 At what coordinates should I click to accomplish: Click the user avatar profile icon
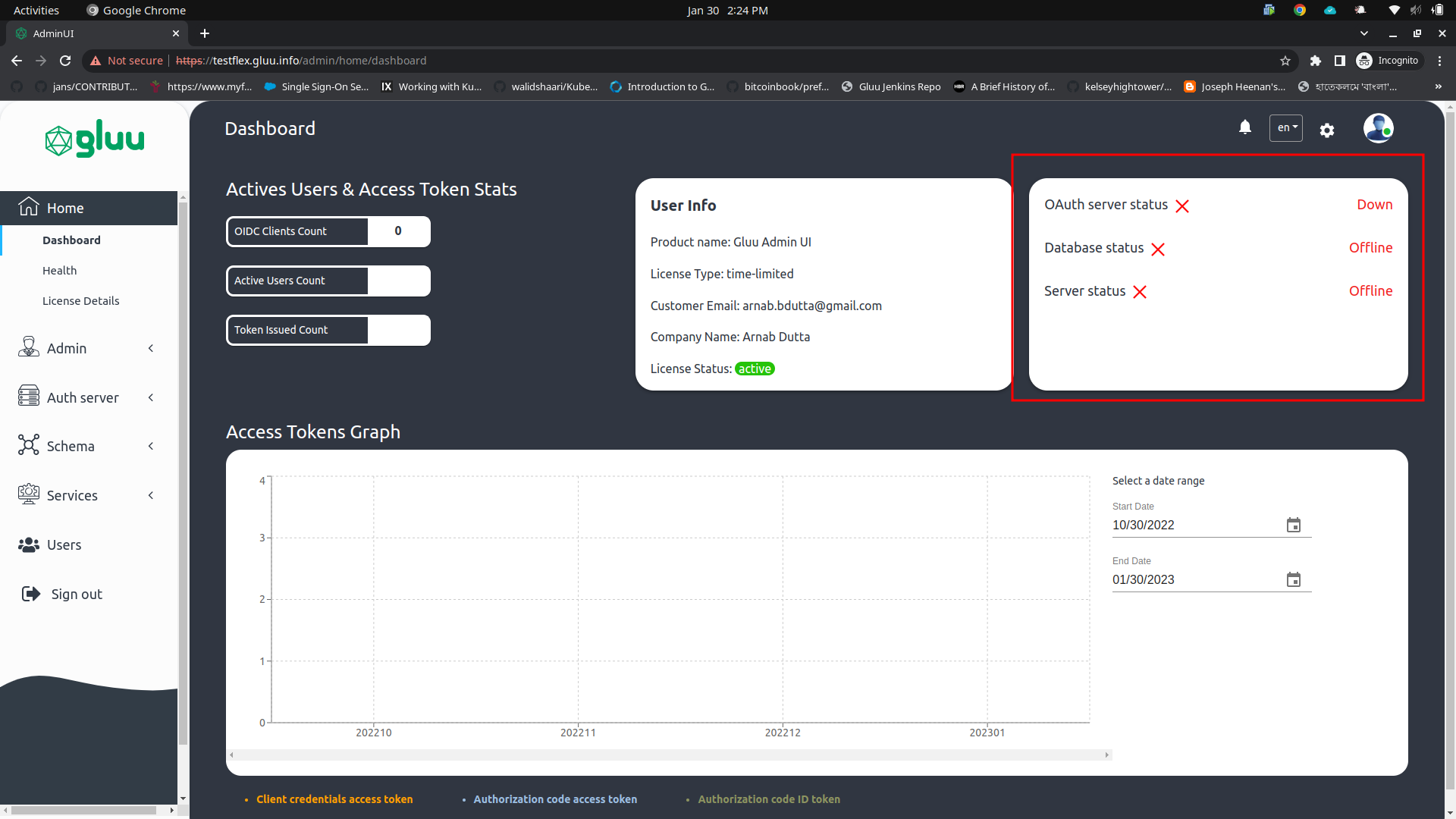[1379, 127]
